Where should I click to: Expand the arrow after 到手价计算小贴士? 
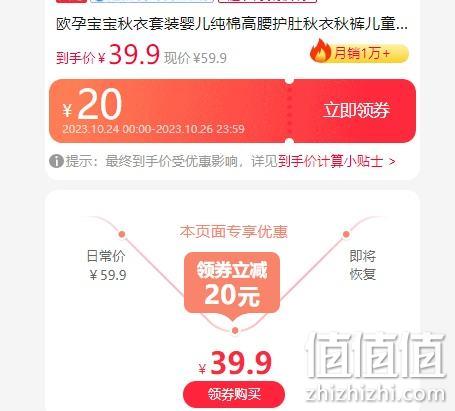[392, 162]
